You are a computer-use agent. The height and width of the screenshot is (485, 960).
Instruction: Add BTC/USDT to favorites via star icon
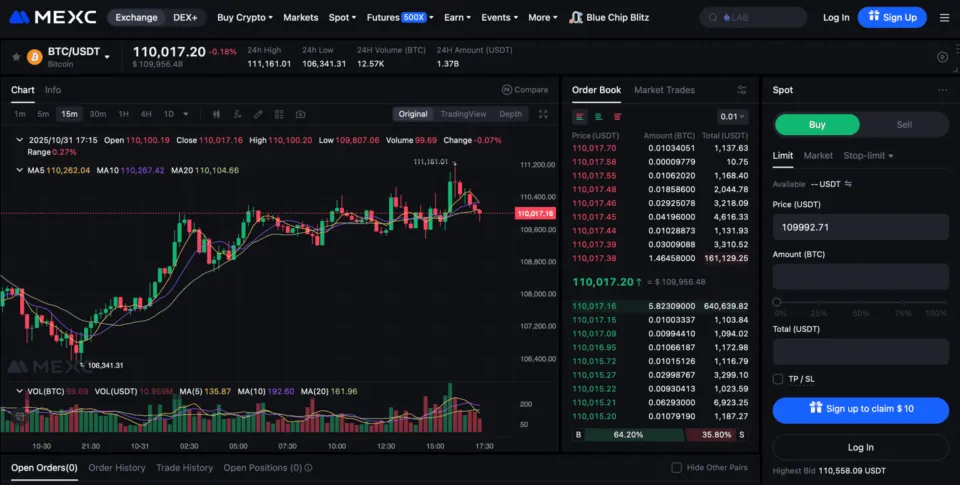pos(16,57)
